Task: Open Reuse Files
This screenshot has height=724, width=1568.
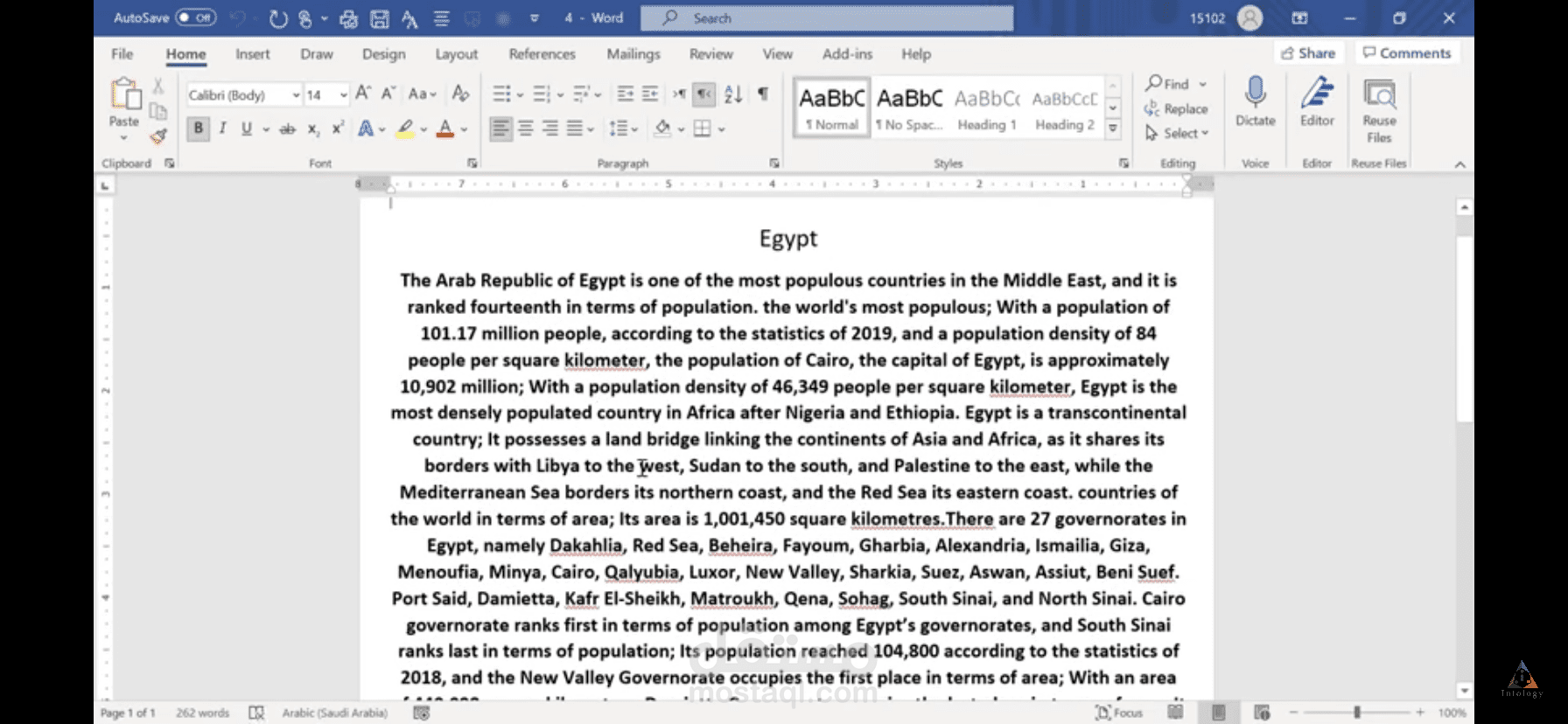Action: [1379, 110]
